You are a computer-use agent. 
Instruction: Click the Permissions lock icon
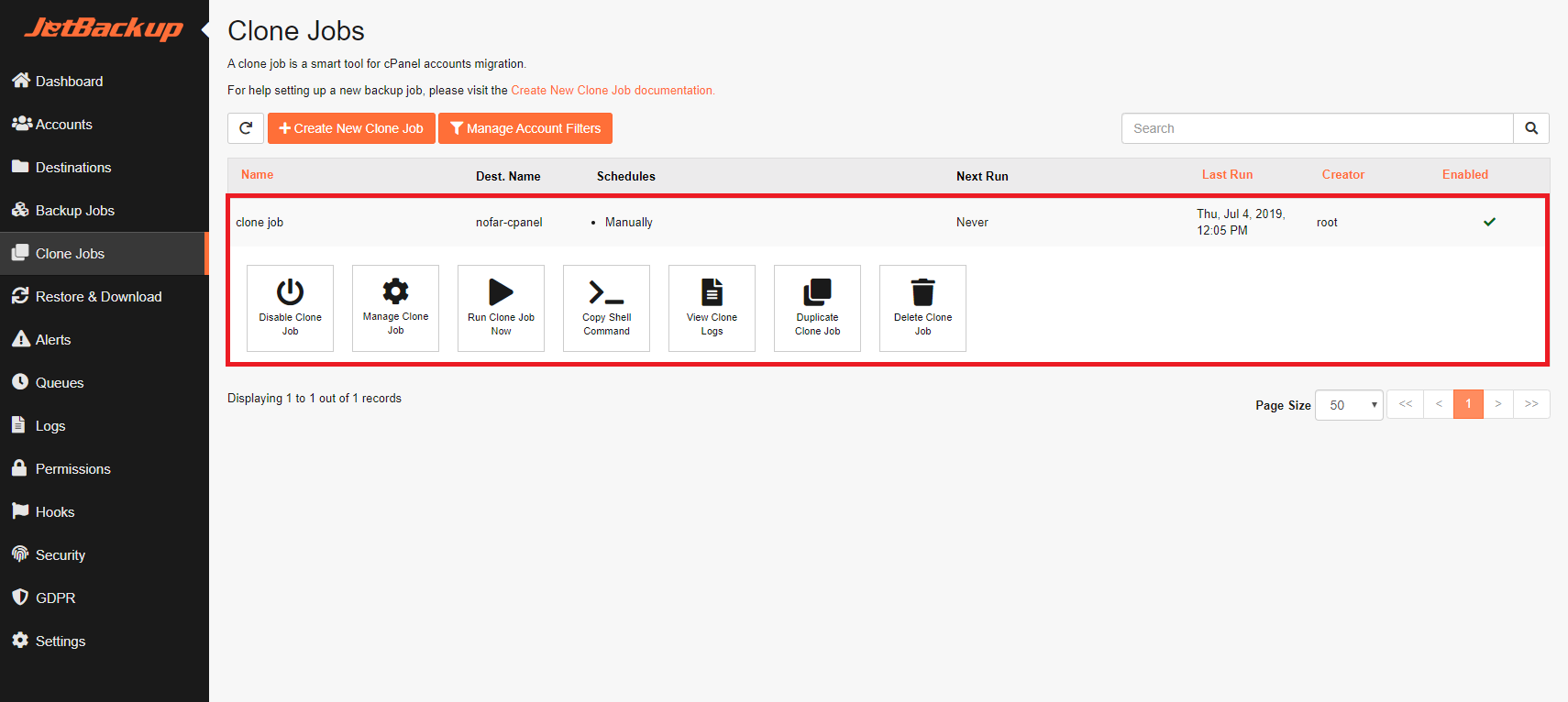pos(19,467)
